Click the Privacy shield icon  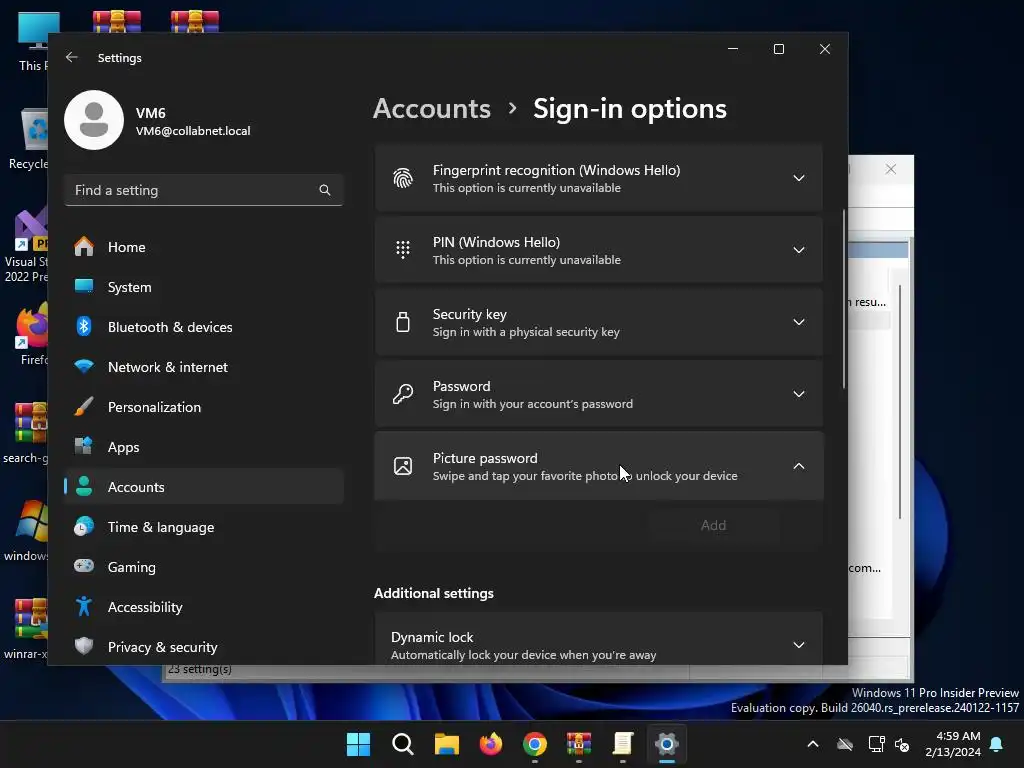84,646
